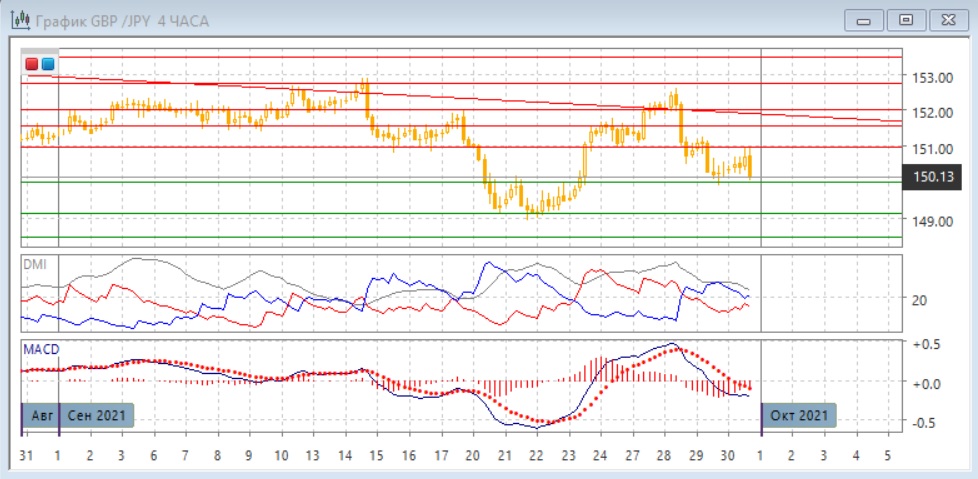Select the MACD indicator label
Viewport: 978px width, 479px height.
point(41,348)
